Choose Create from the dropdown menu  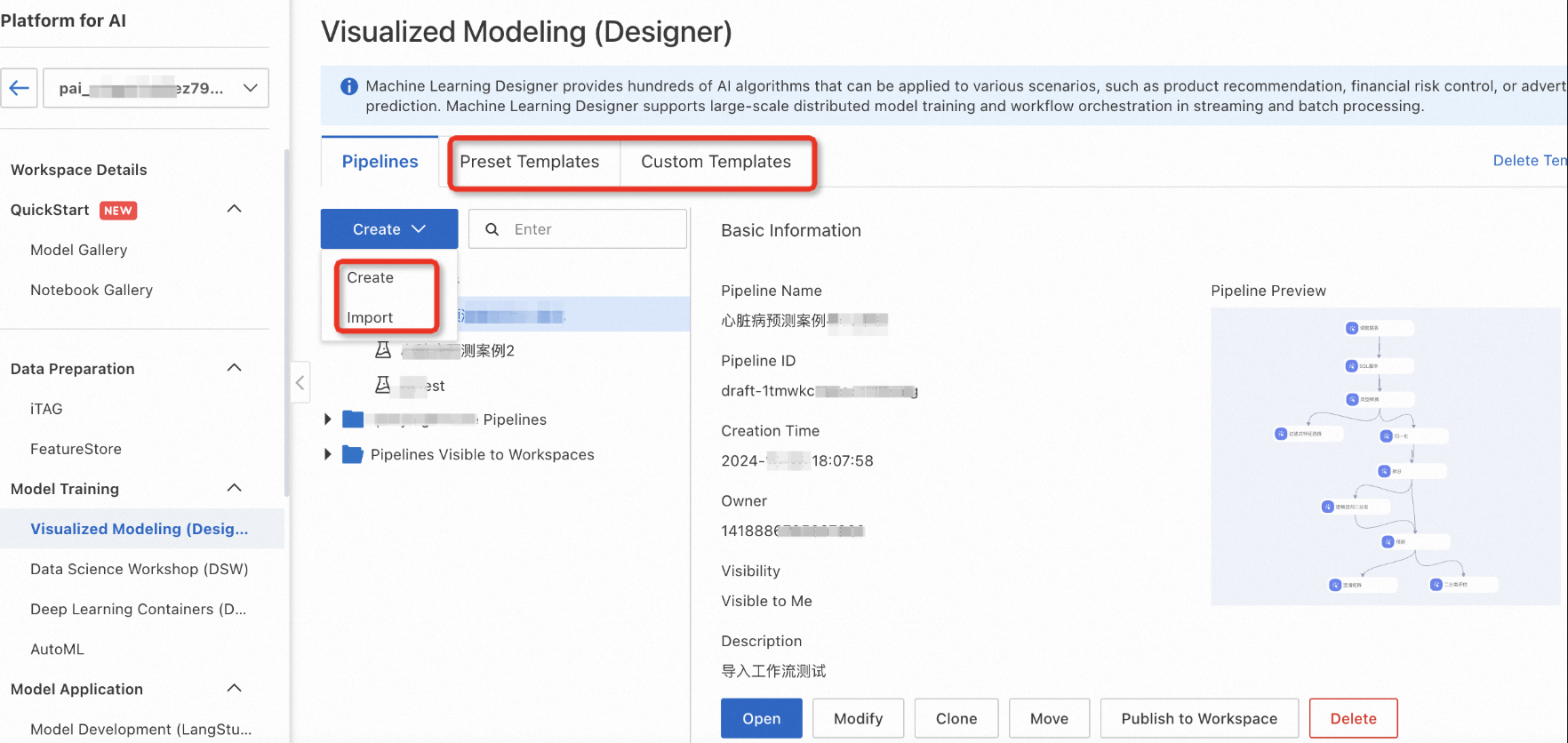(x=370, y=277)
